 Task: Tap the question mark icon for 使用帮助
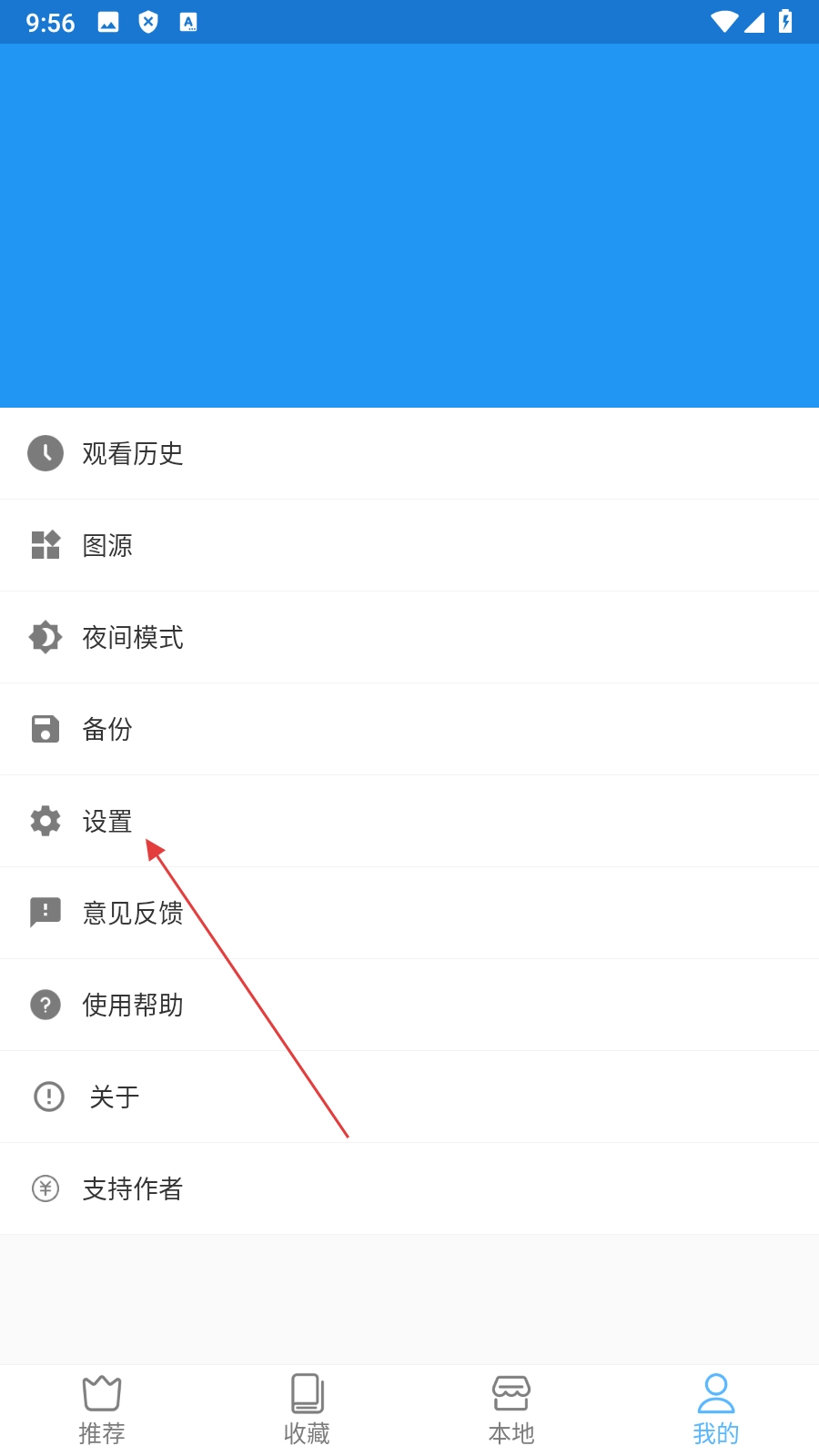[x=45, y=1005]
